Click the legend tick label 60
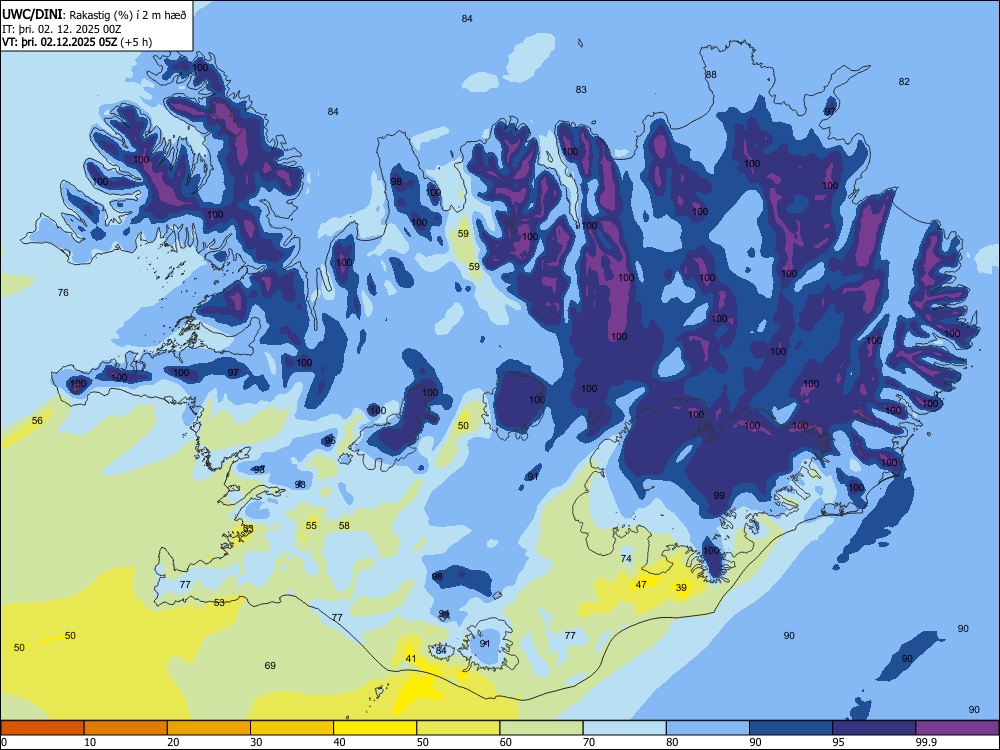 pos(506,742)
